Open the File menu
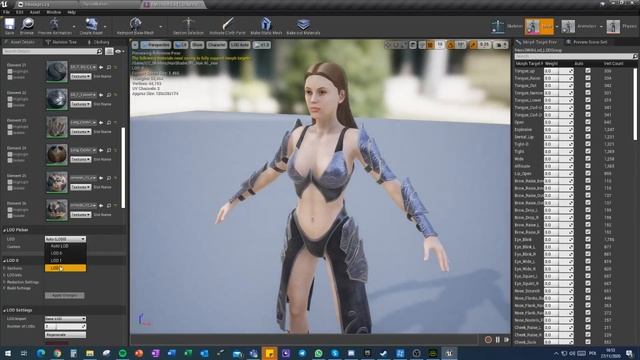 point(6,12)
